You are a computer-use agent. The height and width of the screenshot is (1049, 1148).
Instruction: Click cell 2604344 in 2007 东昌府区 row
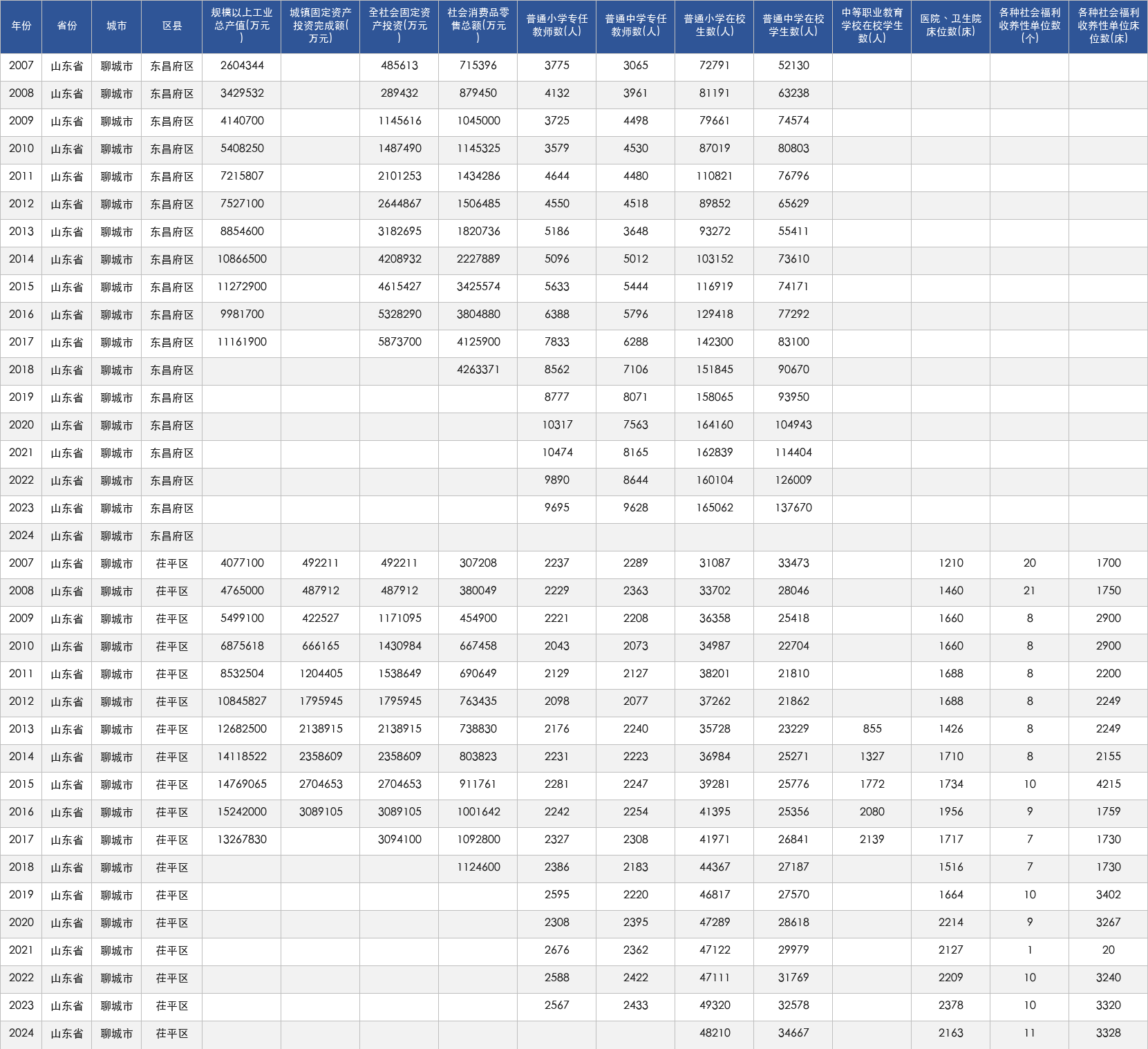[x=242, y=66]
